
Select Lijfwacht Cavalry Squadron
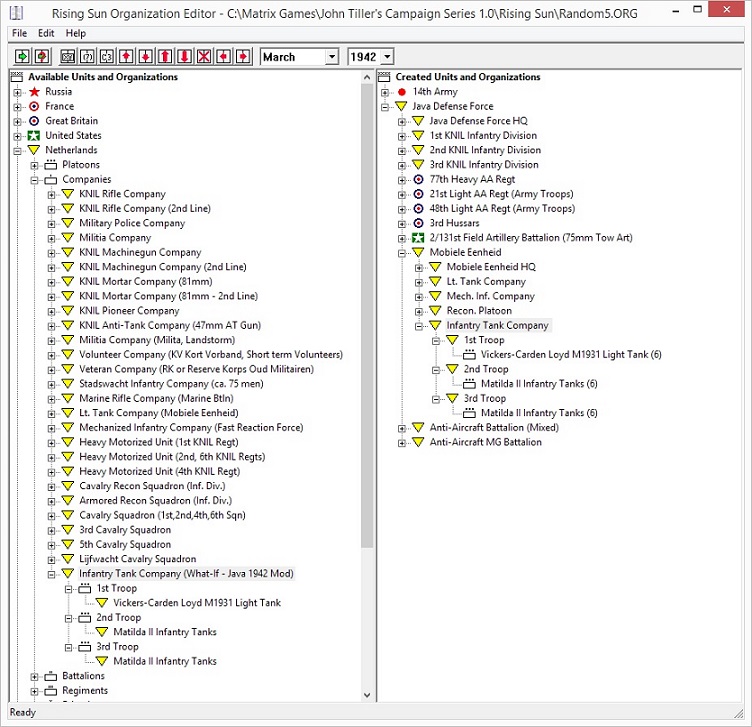coord(138,559)
